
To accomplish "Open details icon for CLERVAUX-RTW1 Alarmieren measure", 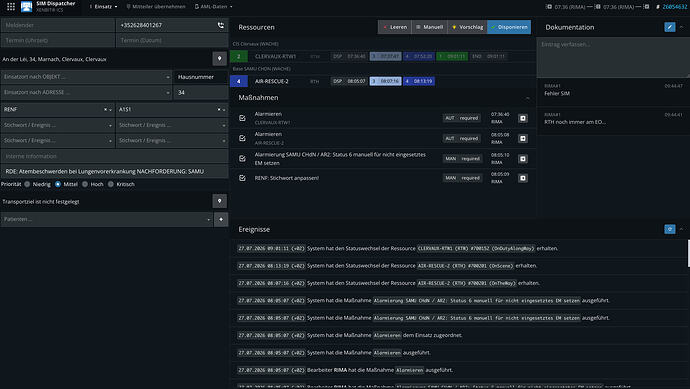I will point(523,118).
